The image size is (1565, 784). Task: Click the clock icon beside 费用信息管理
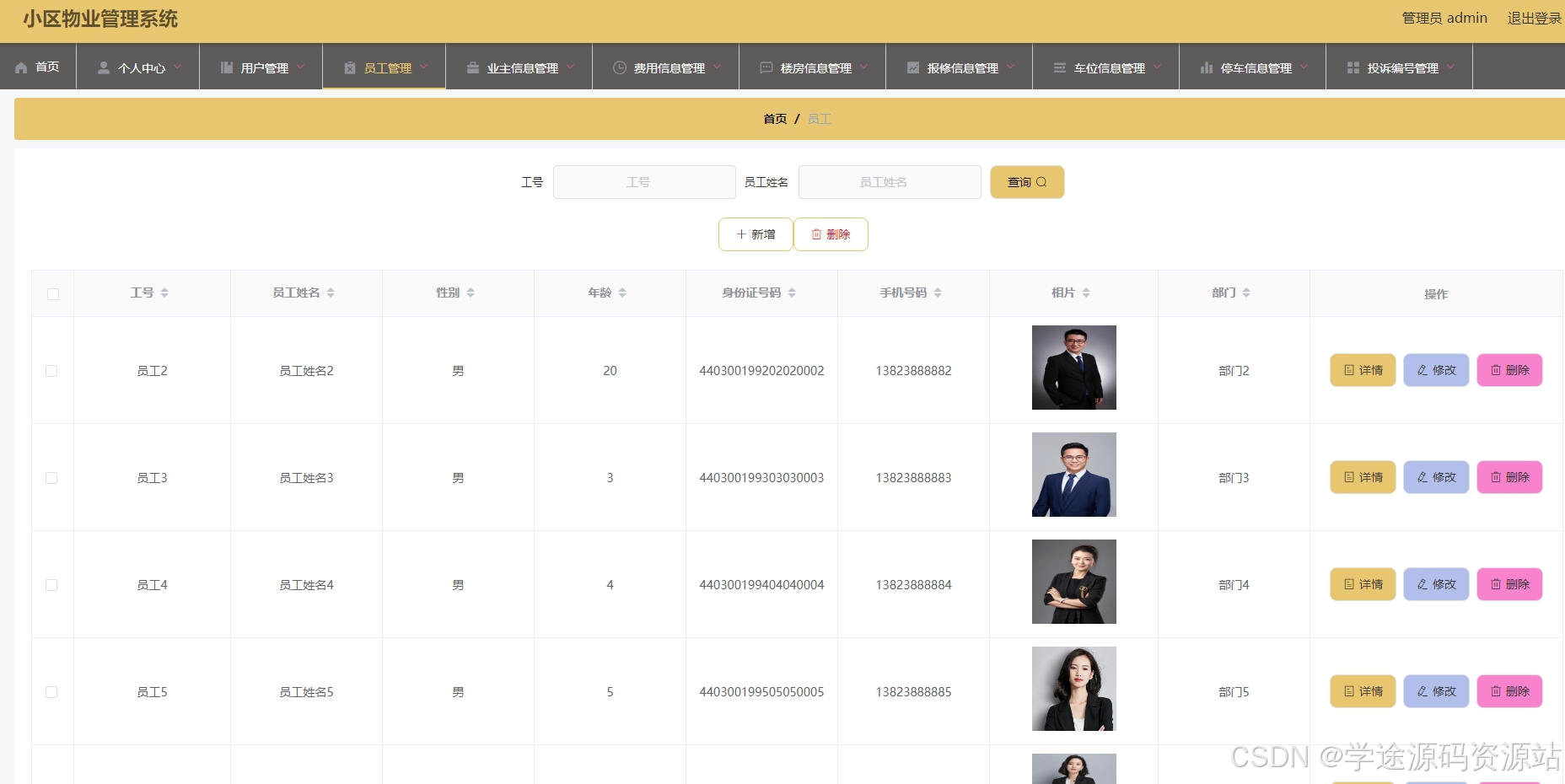pyautogui.click(x=620, y=67)
